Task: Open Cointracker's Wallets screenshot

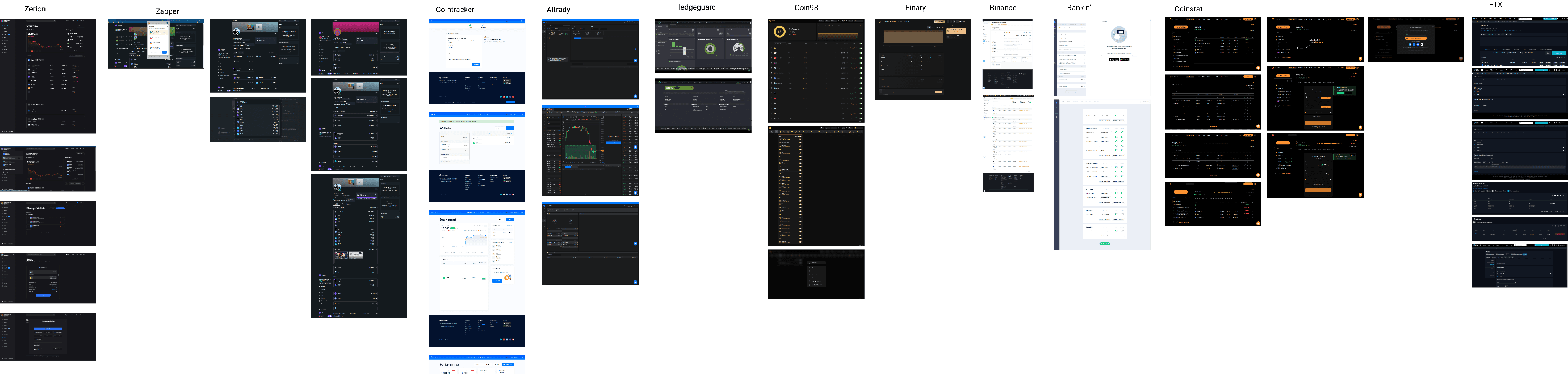Action: click(x=477, y=157)
